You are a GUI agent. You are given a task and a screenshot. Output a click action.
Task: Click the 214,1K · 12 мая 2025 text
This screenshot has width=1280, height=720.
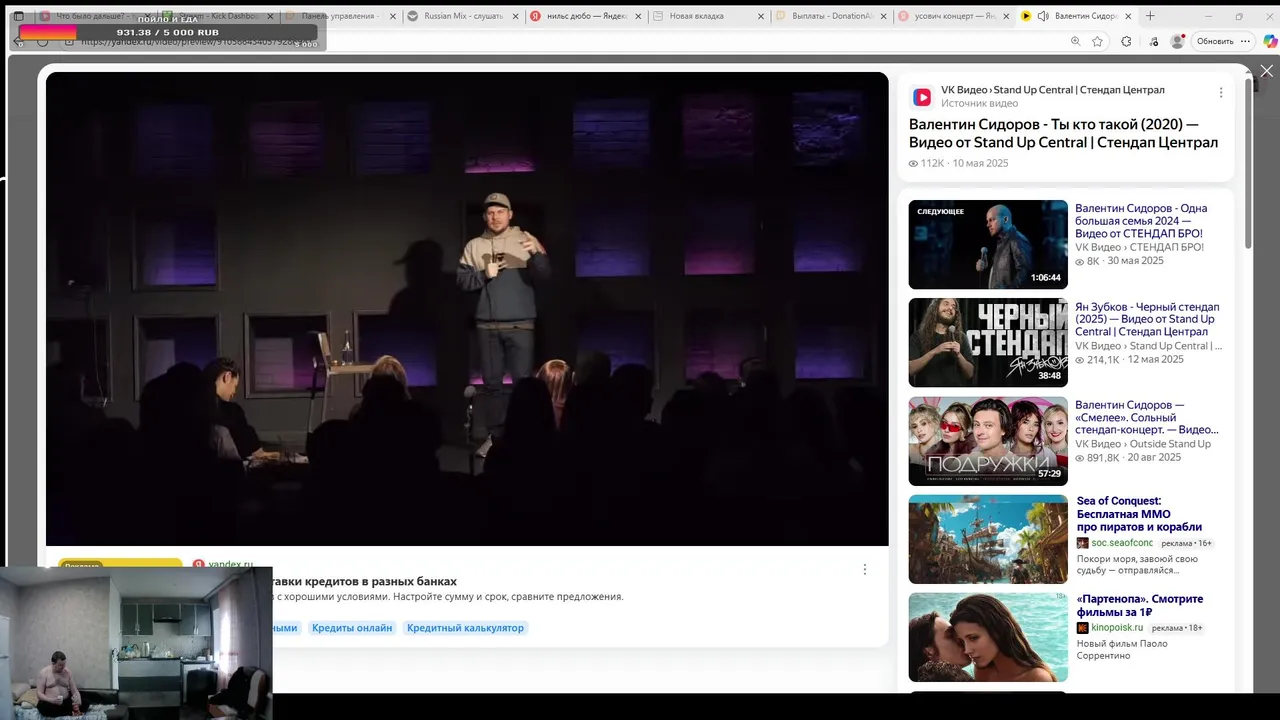pyautogui.click(x=1129, y=359)
